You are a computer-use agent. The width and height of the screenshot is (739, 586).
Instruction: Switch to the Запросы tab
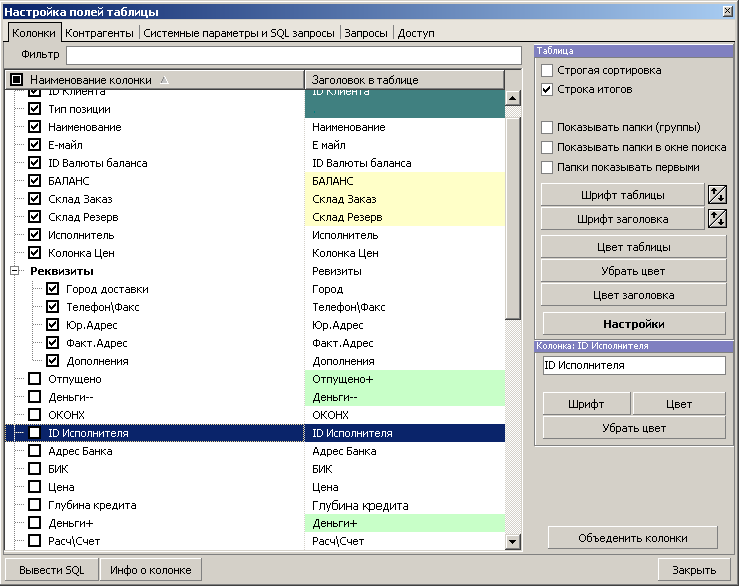pyautogui.click(x=366, y=33)
